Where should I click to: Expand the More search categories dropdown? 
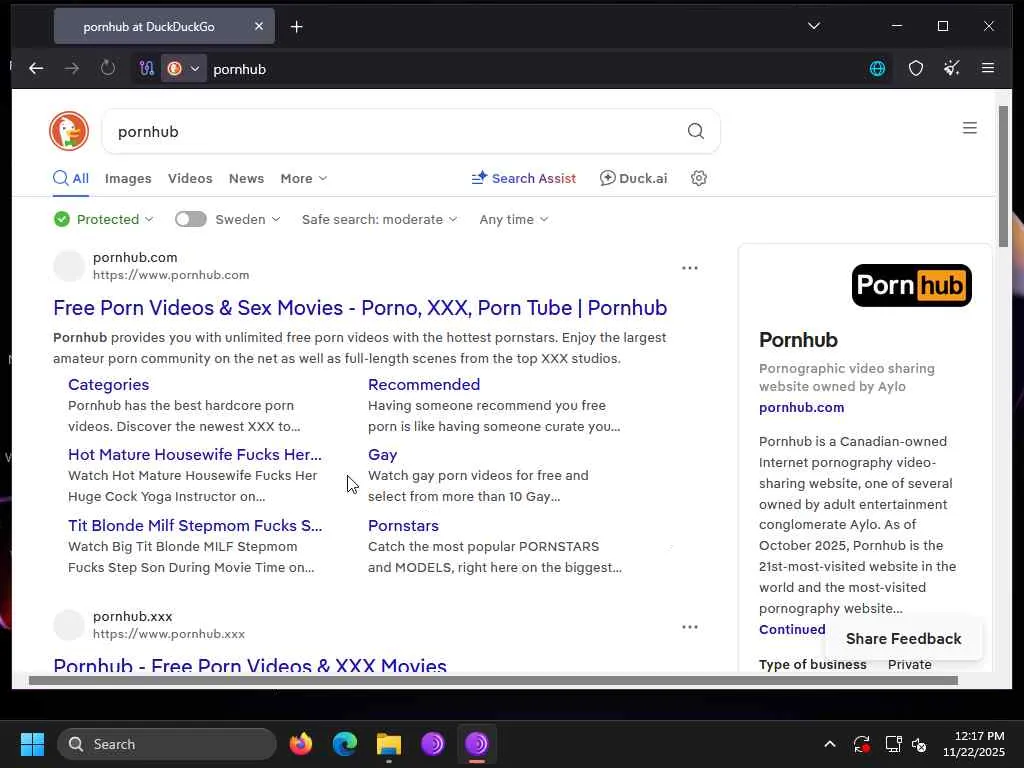click(304, 178)
